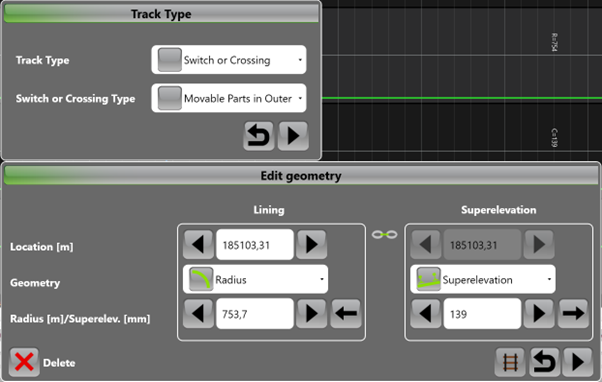Open the Track Type dropdown
This screenshot has height=382, width=602.
tap(229, 60)
